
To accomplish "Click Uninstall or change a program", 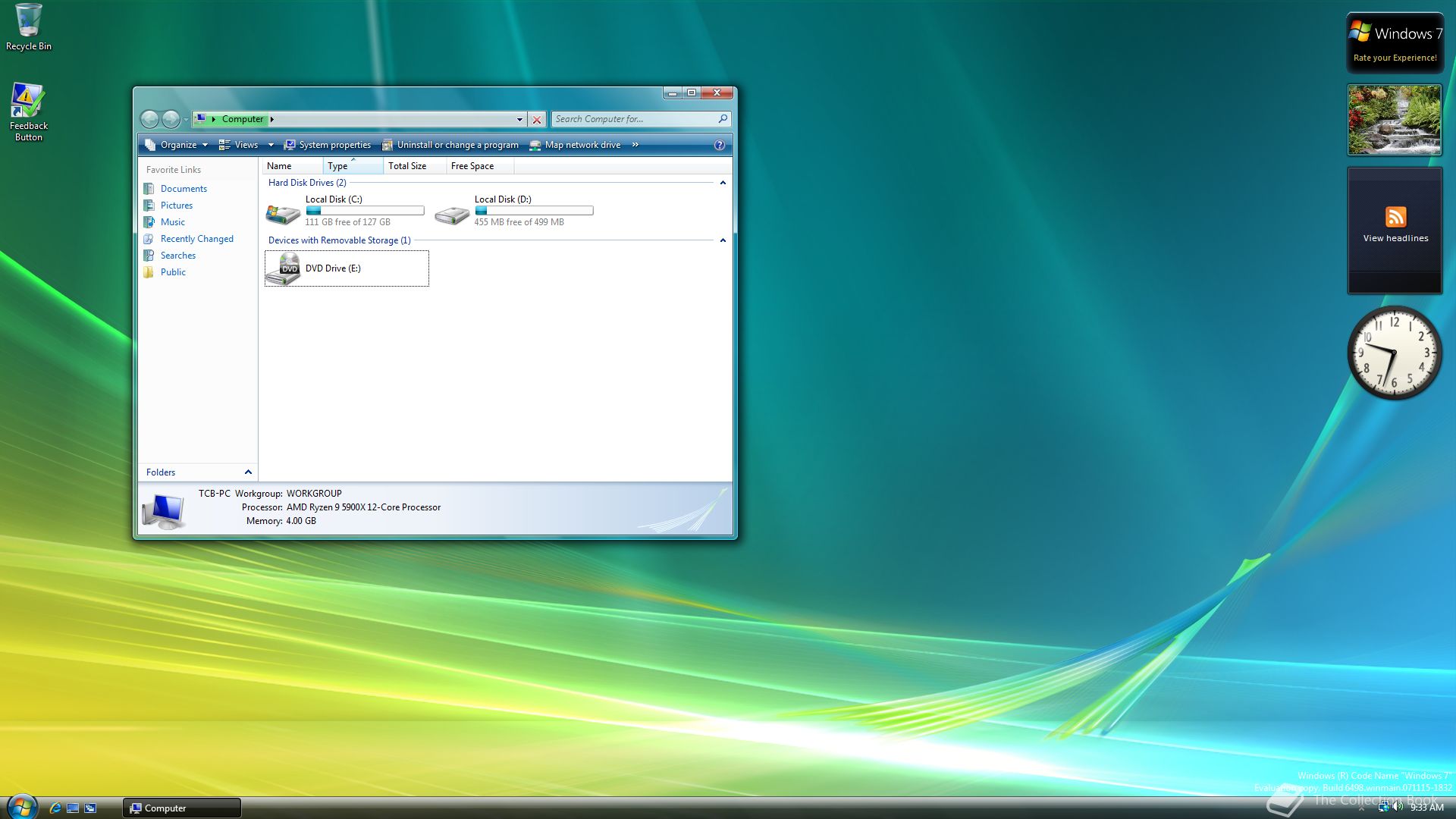I will (x=450, y=145).
